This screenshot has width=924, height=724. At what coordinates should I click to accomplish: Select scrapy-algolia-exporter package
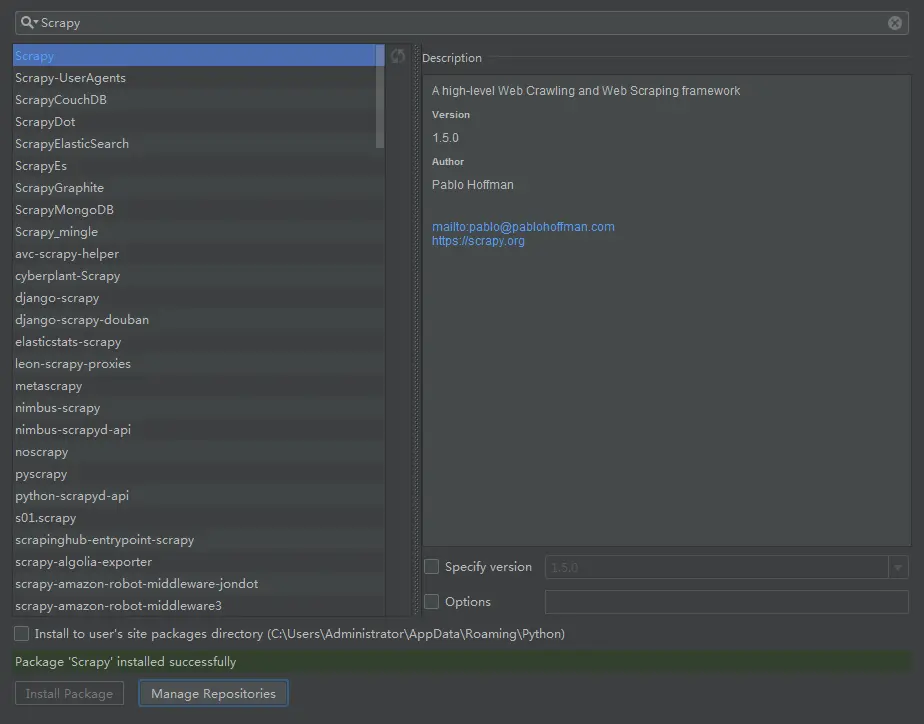(199, 561)
